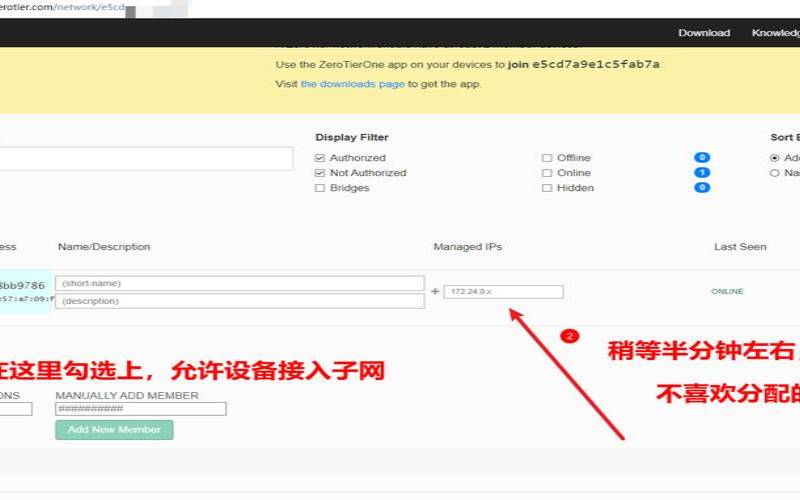Enable the Online filter checkbox
Viewport: 800px width, 500px height.
point(547,173)
